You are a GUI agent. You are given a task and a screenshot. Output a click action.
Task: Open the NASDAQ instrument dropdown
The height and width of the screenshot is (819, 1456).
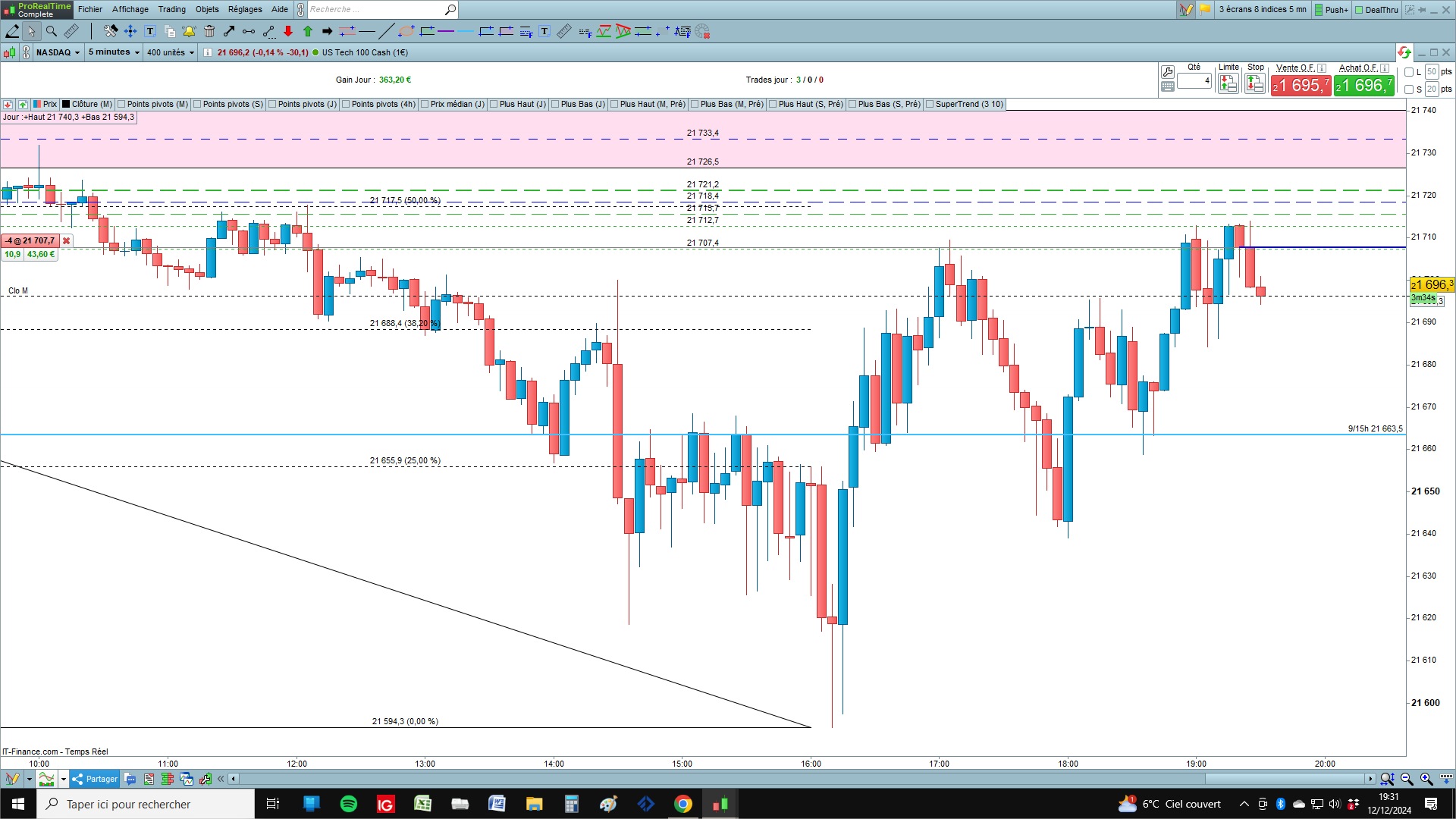tap(58, 52)
